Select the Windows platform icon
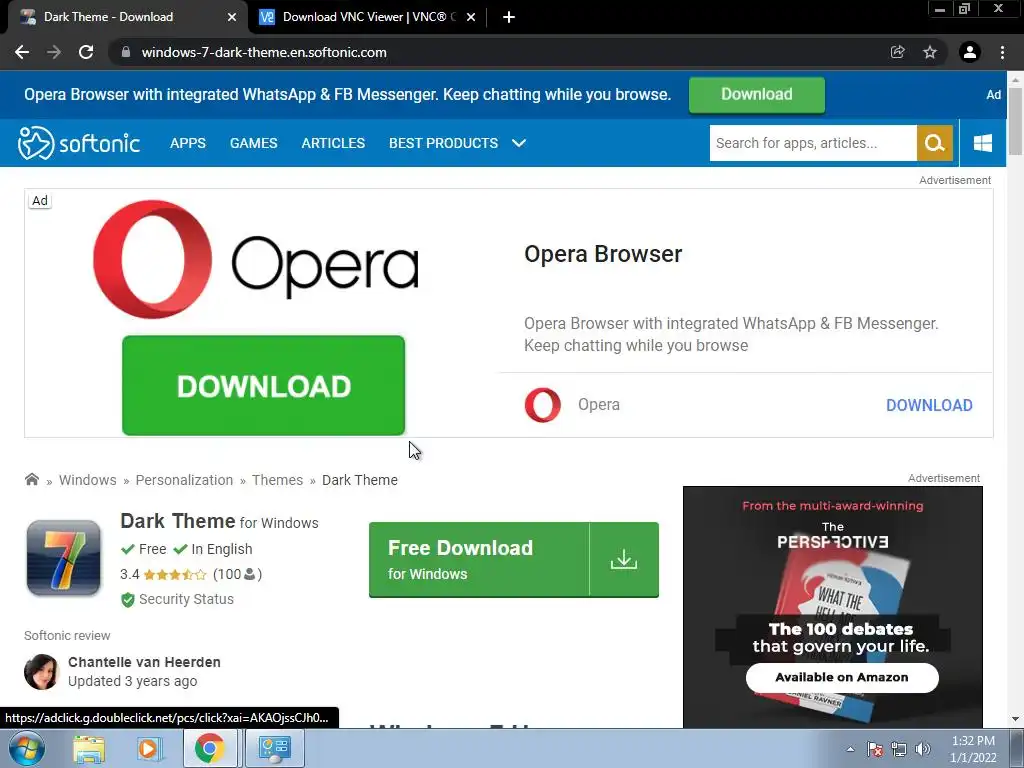 coord(983,143)
